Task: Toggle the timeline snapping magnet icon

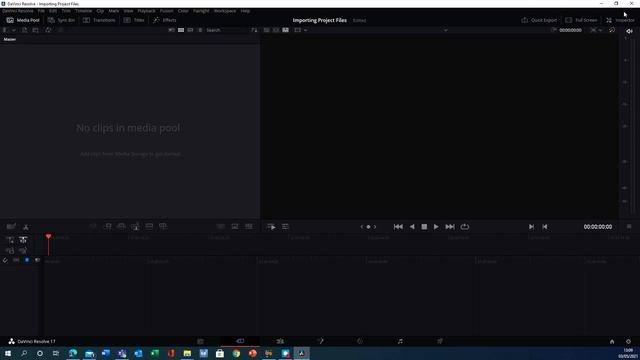Action: [5, 260]
